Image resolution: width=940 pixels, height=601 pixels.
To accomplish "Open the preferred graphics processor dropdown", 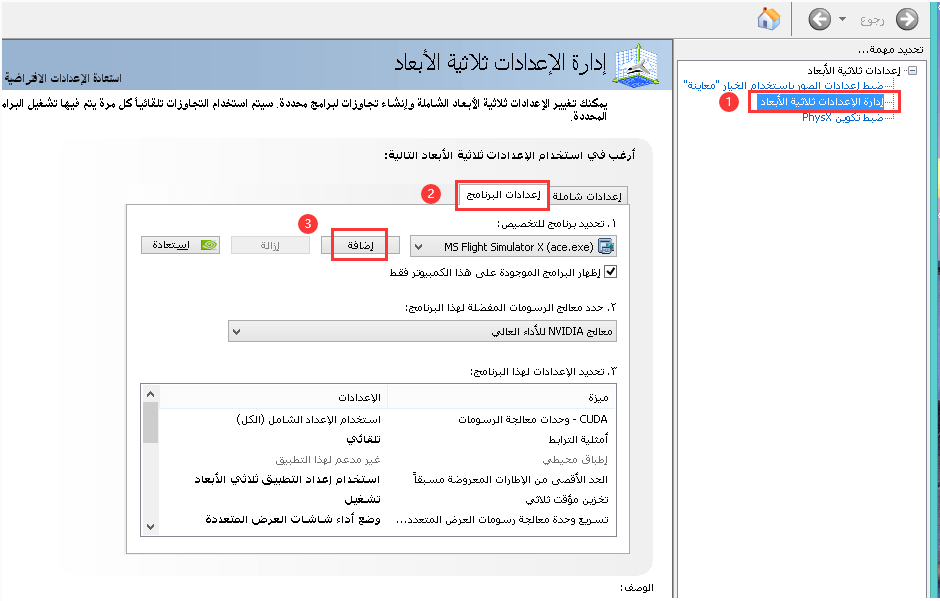I will 422,331.
